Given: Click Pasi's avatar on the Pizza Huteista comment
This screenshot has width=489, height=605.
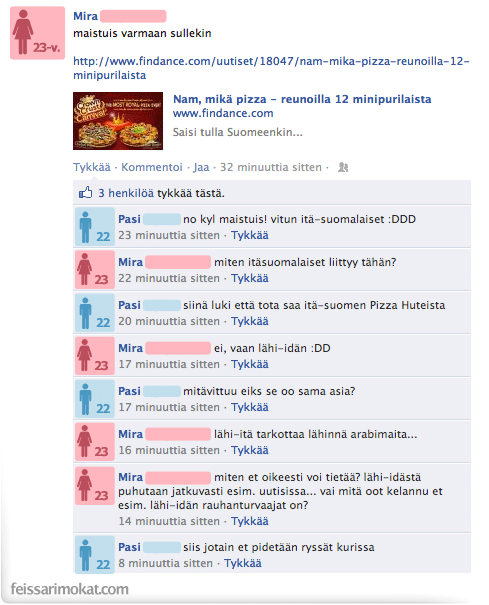Looking at the screenshot, I should (x=95, y=313).
